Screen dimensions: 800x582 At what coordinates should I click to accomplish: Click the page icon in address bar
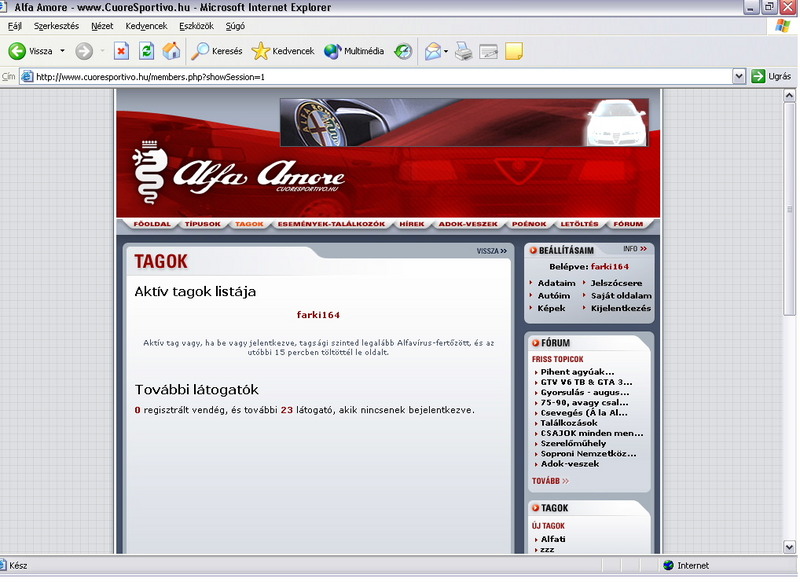coord(27,77)
